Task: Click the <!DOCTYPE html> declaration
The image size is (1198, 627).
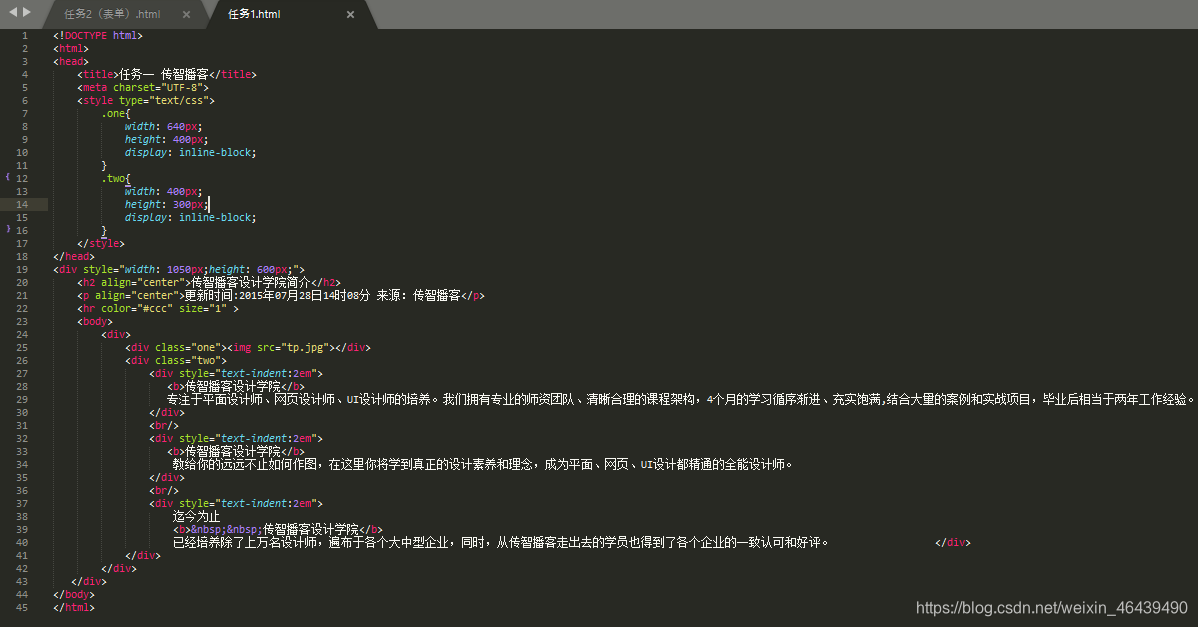Action: point(98,36)
